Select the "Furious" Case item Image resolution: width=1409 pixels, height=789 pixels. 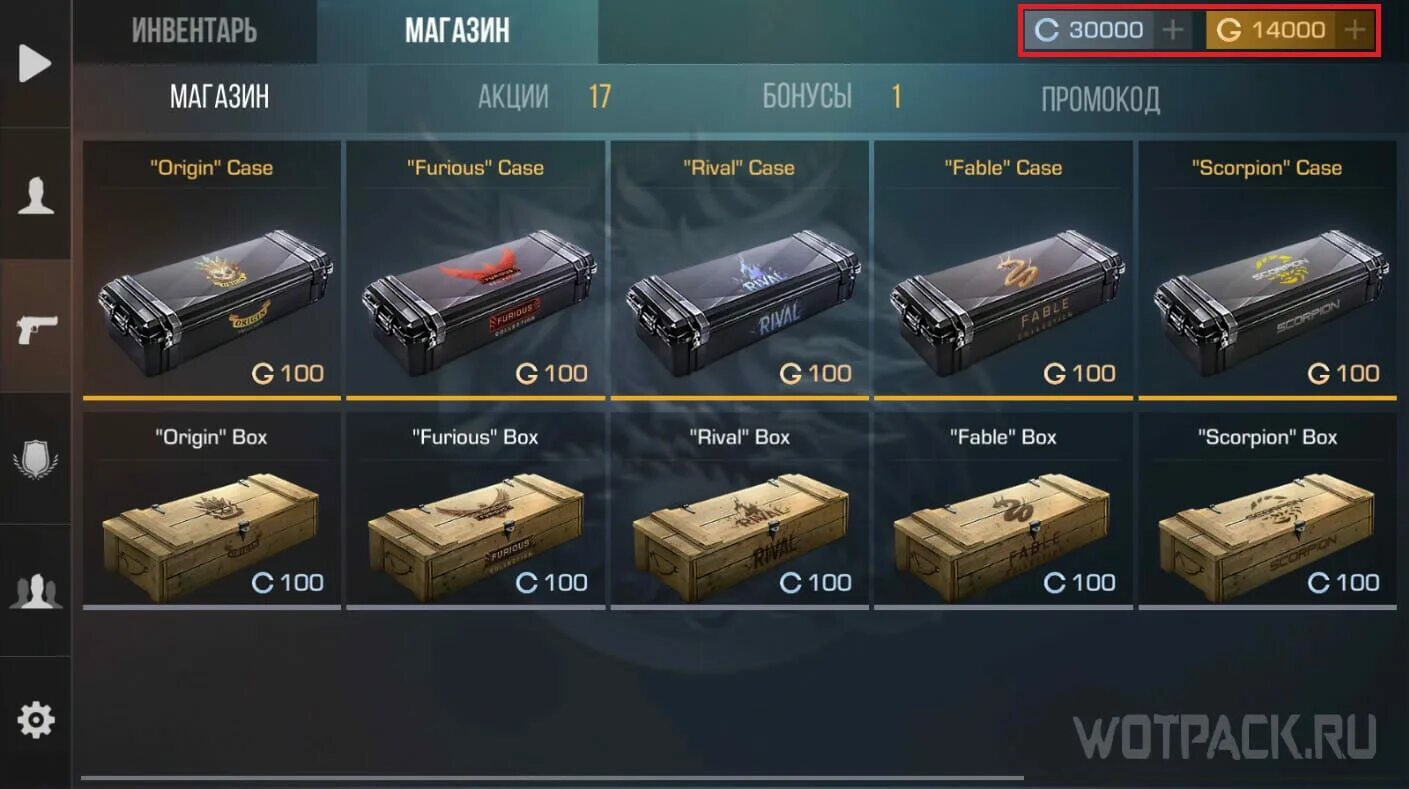(476, 271)
